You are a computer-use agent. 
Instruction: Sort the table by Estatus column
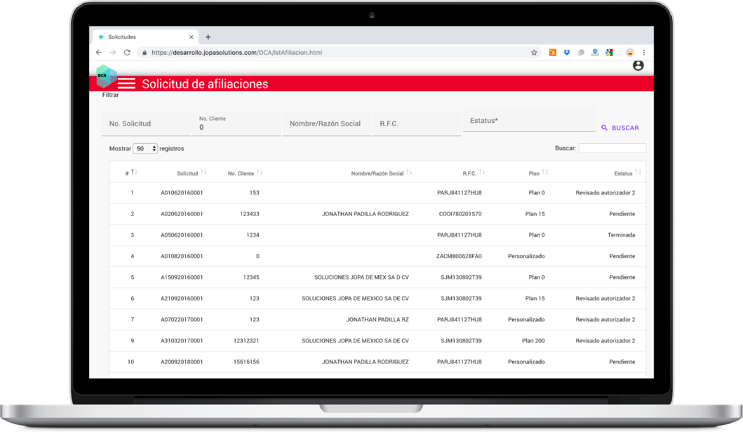click(x=624, y=173)
